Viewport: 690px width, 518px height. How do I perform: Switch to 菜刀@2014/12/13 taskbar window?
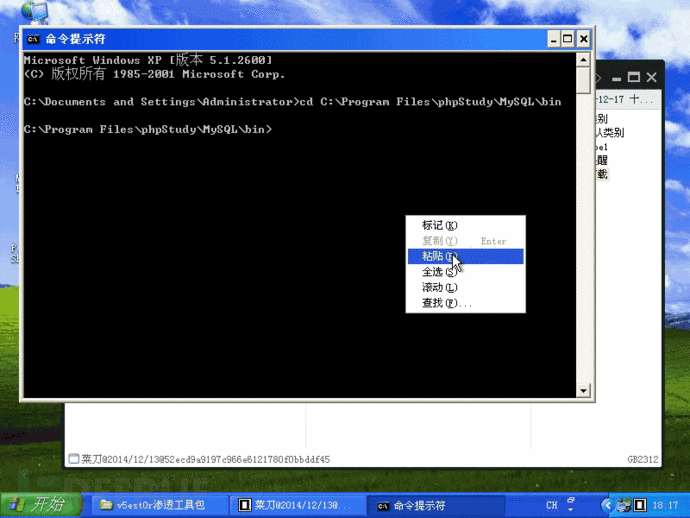point(298,505)
